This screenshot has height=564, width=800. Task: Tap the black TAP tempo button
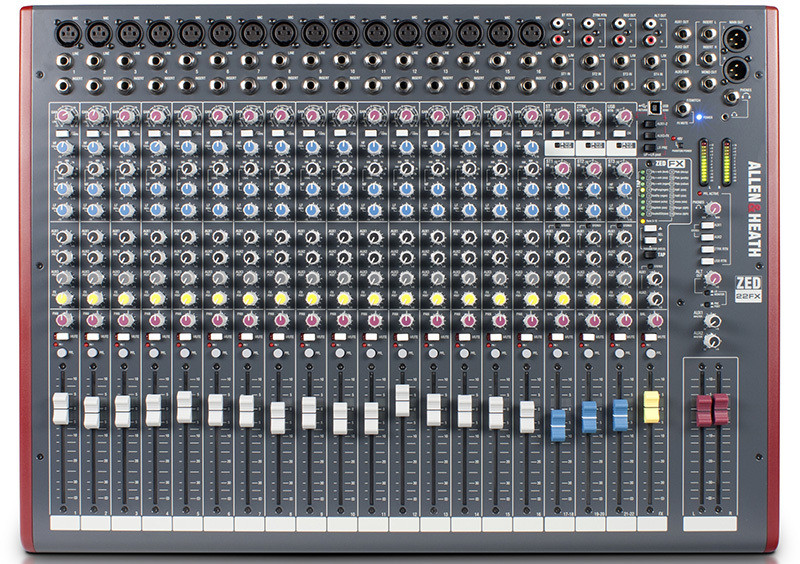pos(650,254)
